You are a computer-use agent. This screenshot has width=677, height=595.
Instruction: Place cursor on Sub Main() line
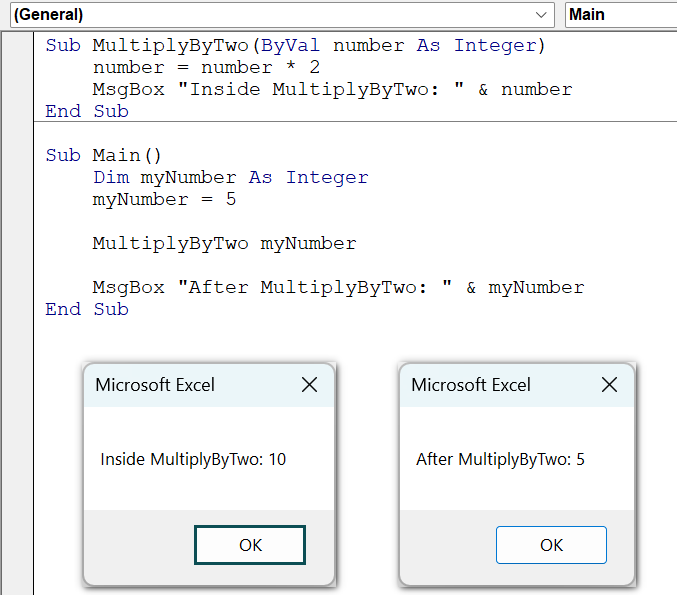(103, 155)
